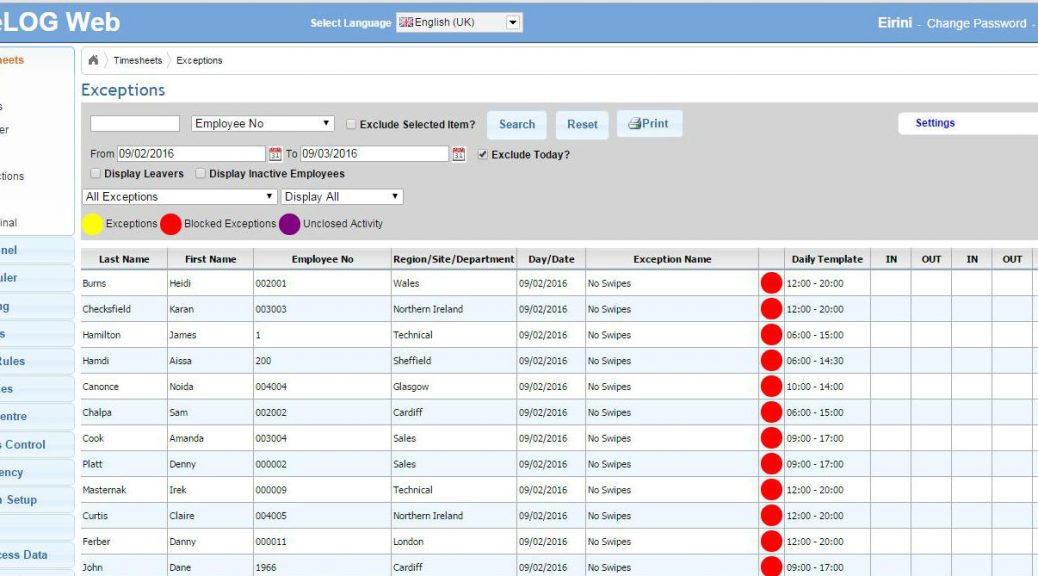Click the Home icon in breadcrumb
Screen dimensions: 1038x576
click(93, 60)
